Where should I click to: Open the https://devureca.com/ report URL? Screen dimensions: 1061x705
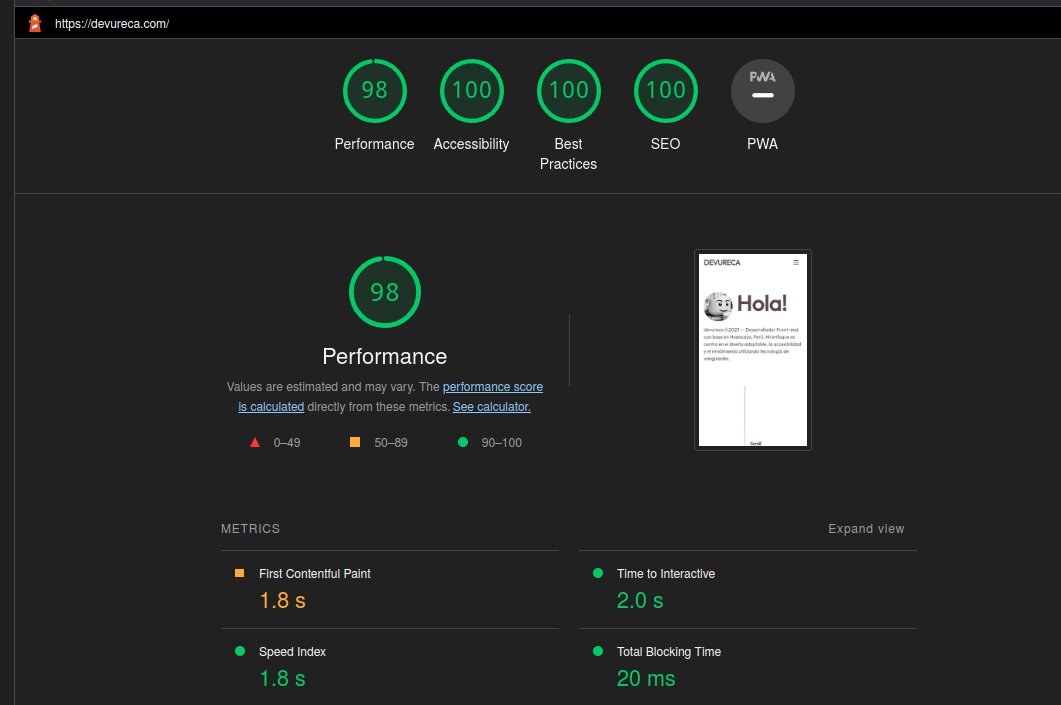point(112,24)
